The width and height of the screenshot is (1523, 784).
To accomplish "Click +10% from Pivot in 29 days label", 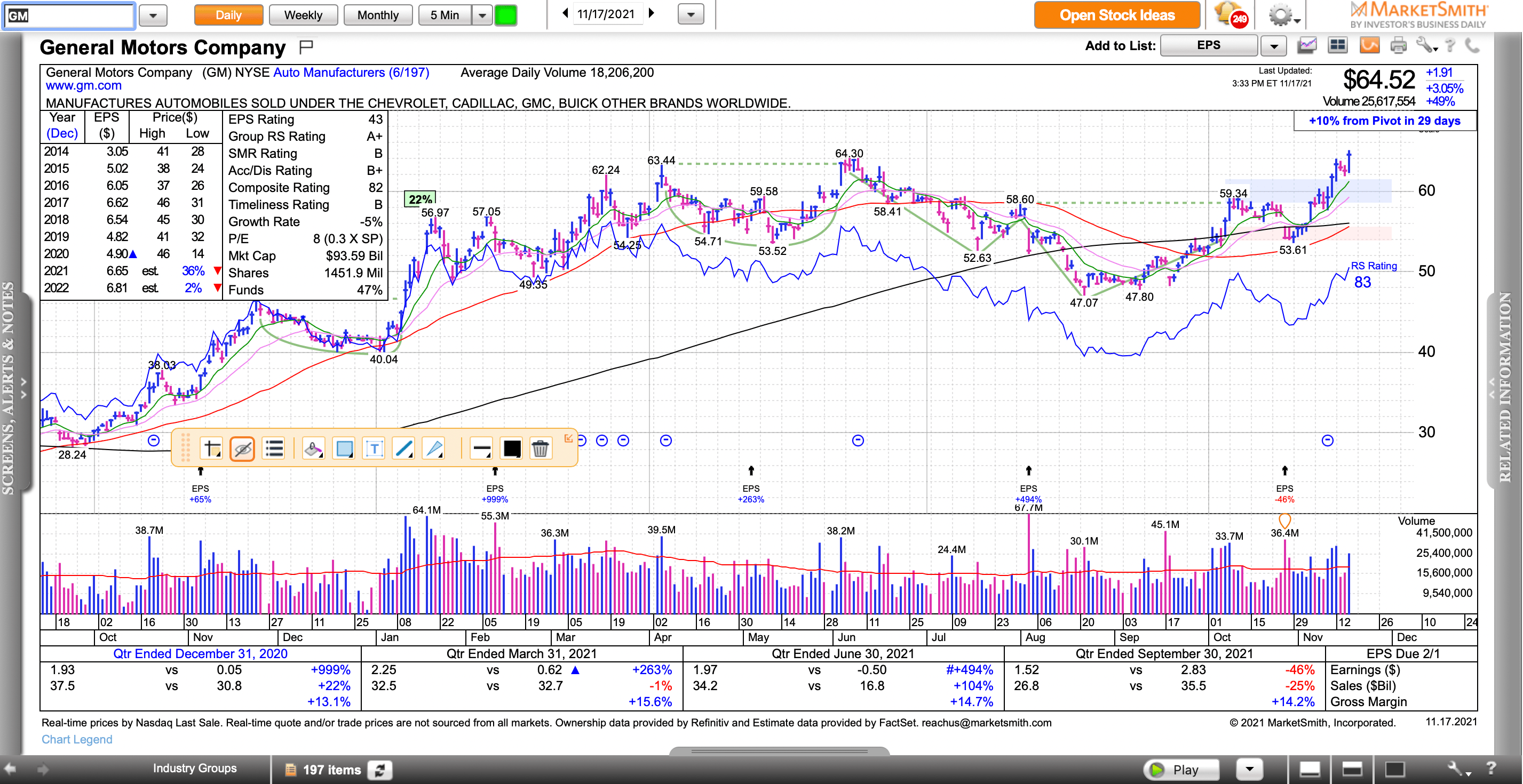I will click(1384, 121).
